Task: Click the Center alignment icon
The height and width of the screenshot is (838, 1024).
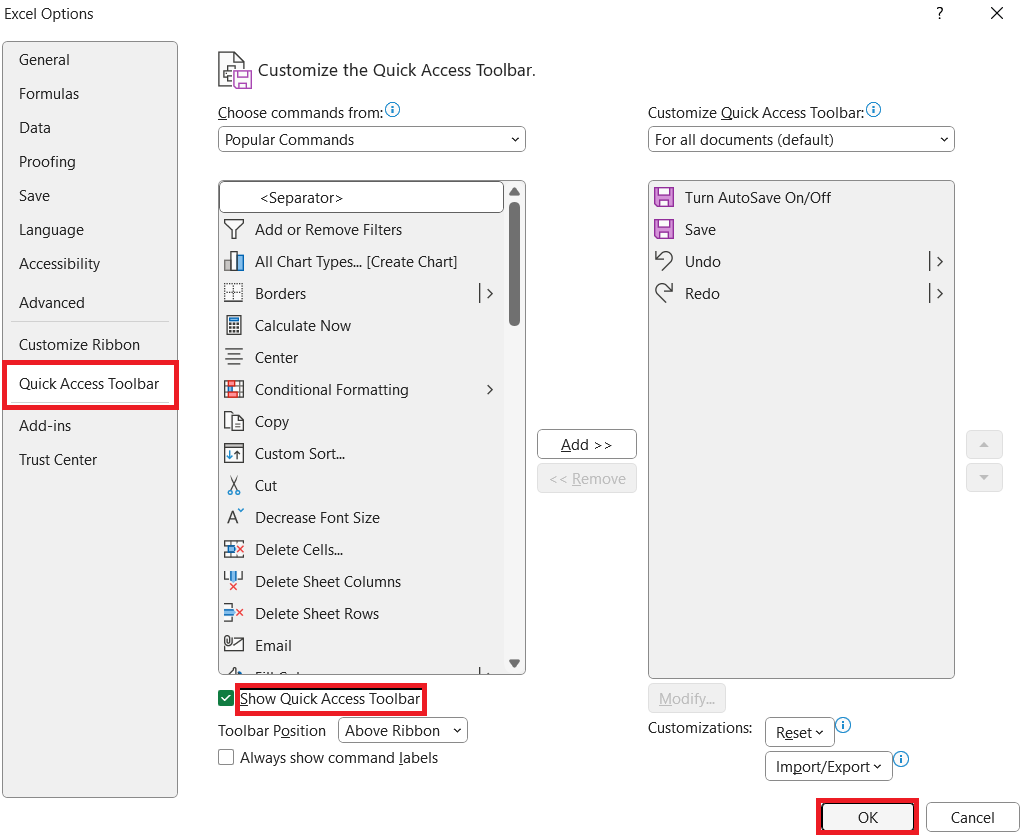Action: tap(234, 357)
